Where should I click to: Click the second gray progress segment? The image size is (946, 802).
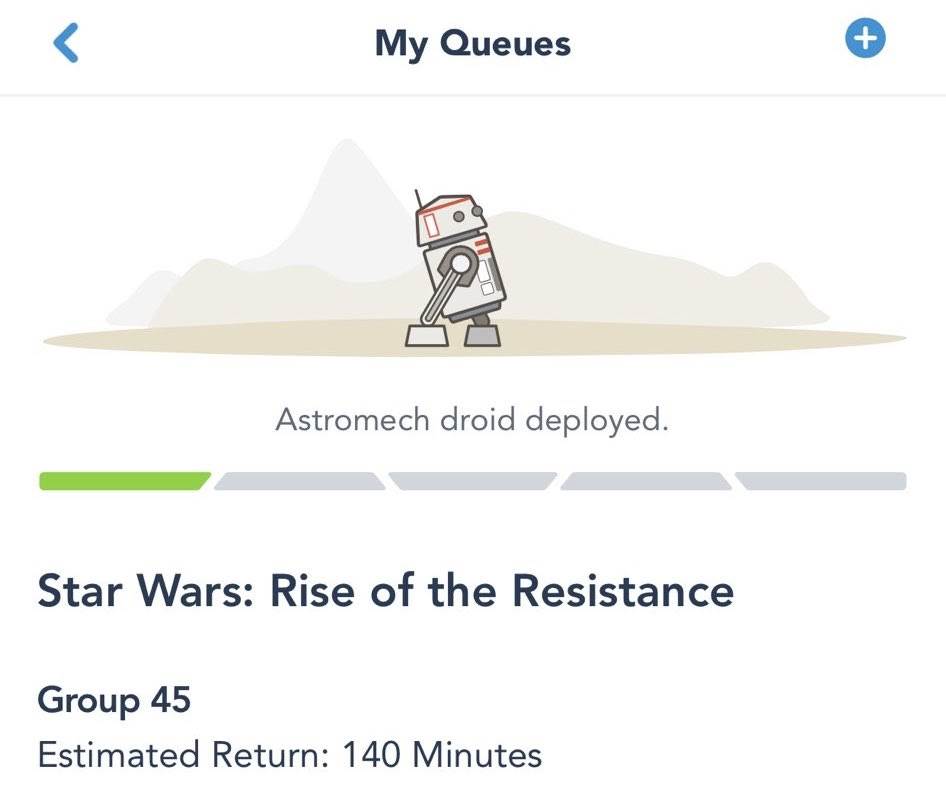298,481
